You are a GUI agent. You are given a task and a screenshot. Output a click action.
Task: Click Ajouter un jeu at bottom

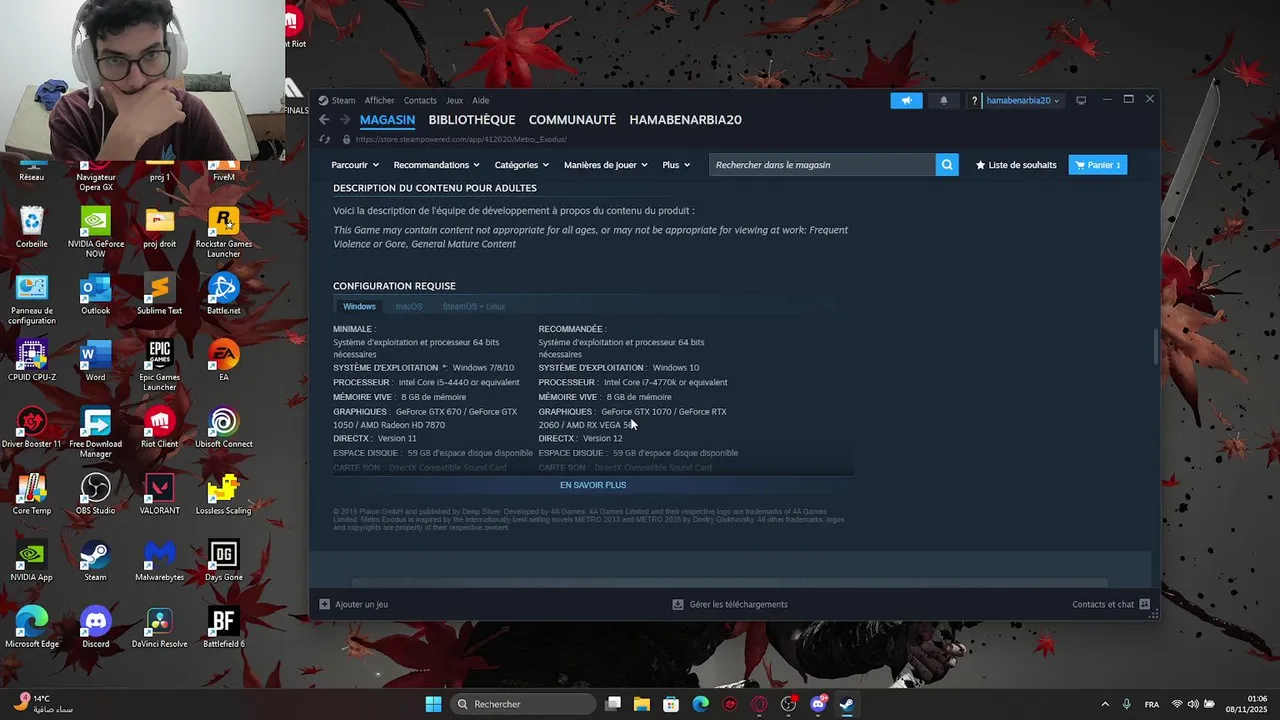(354, 604)
